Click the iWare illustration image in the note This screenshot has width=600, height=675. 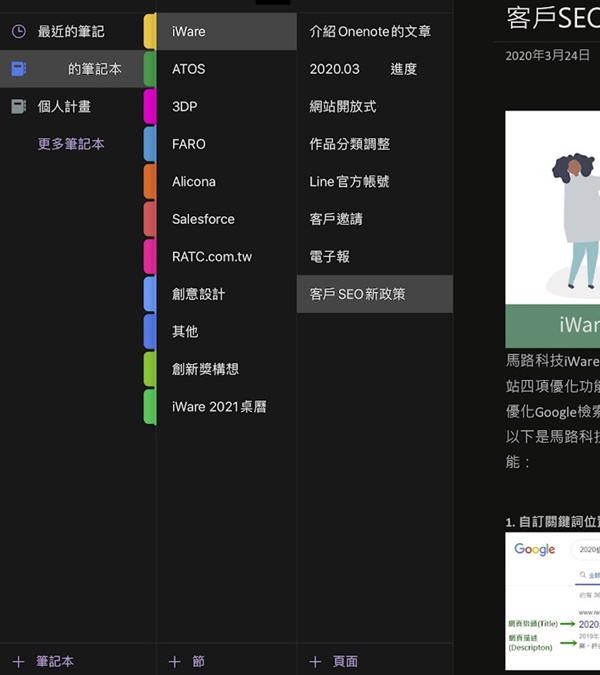553,229
